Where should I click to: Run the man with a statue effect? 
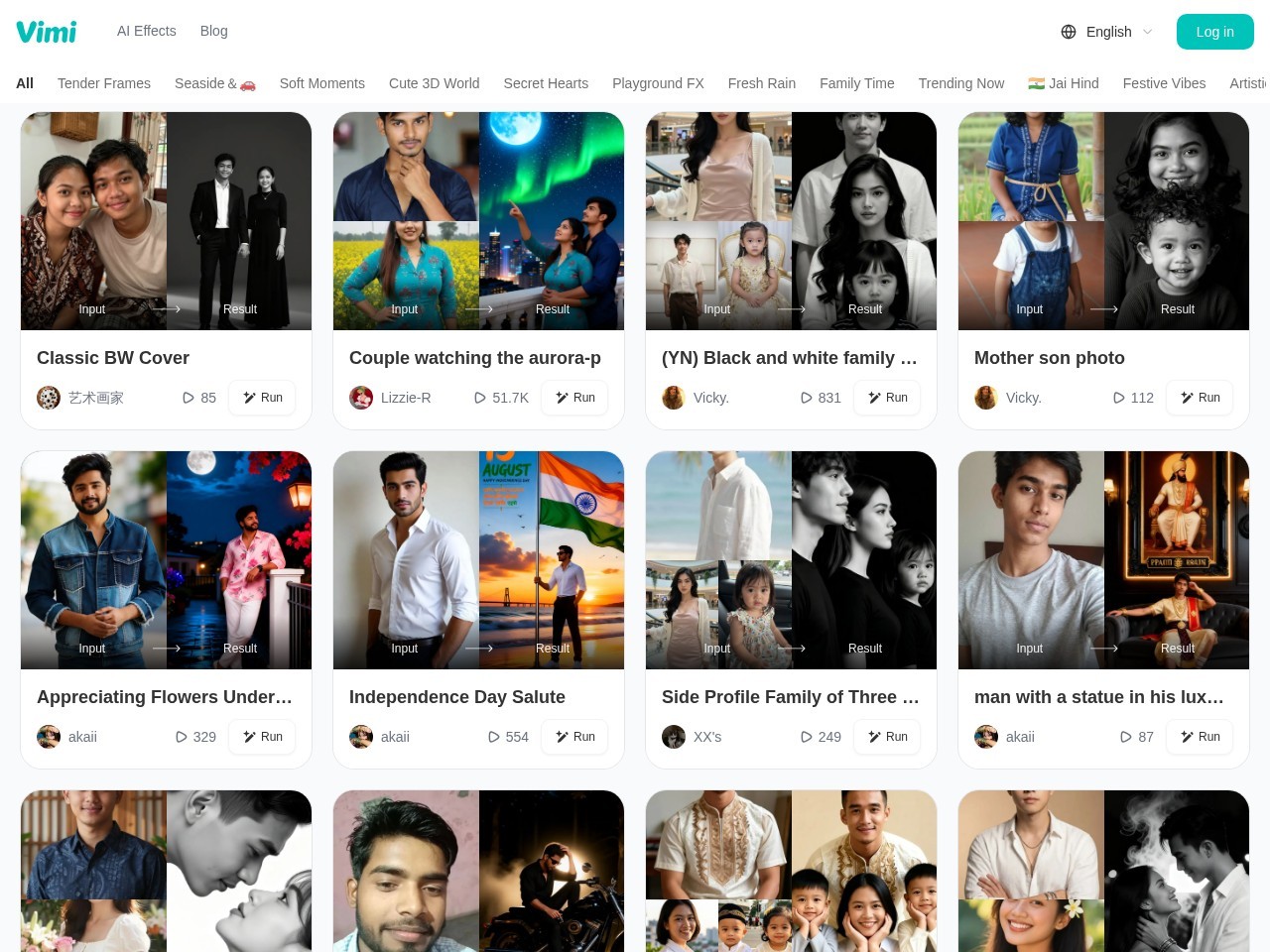click(x=1201, y=737)
